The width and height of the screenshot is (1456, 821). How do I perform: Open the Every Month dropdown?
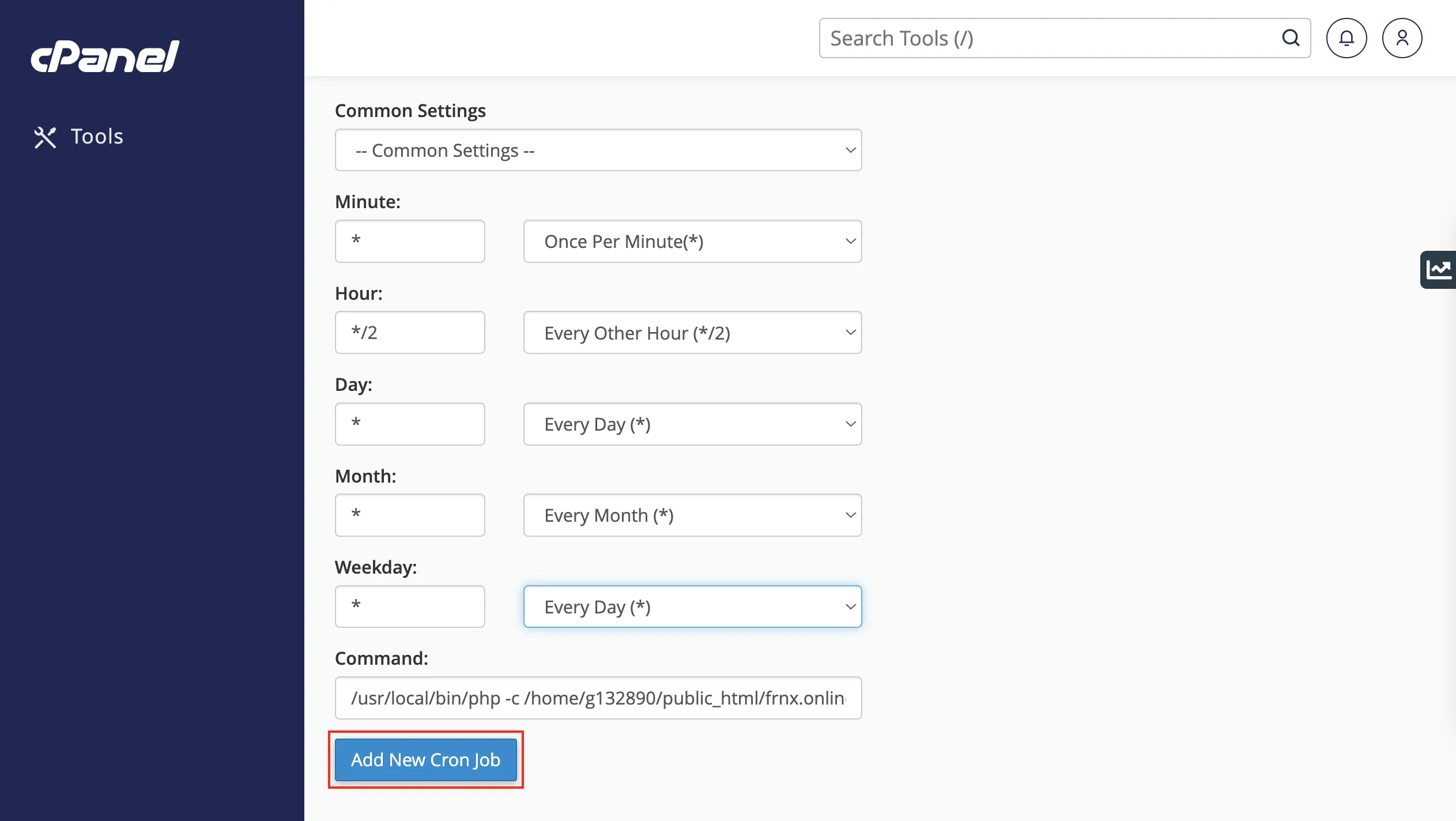(x=692, y=515)
